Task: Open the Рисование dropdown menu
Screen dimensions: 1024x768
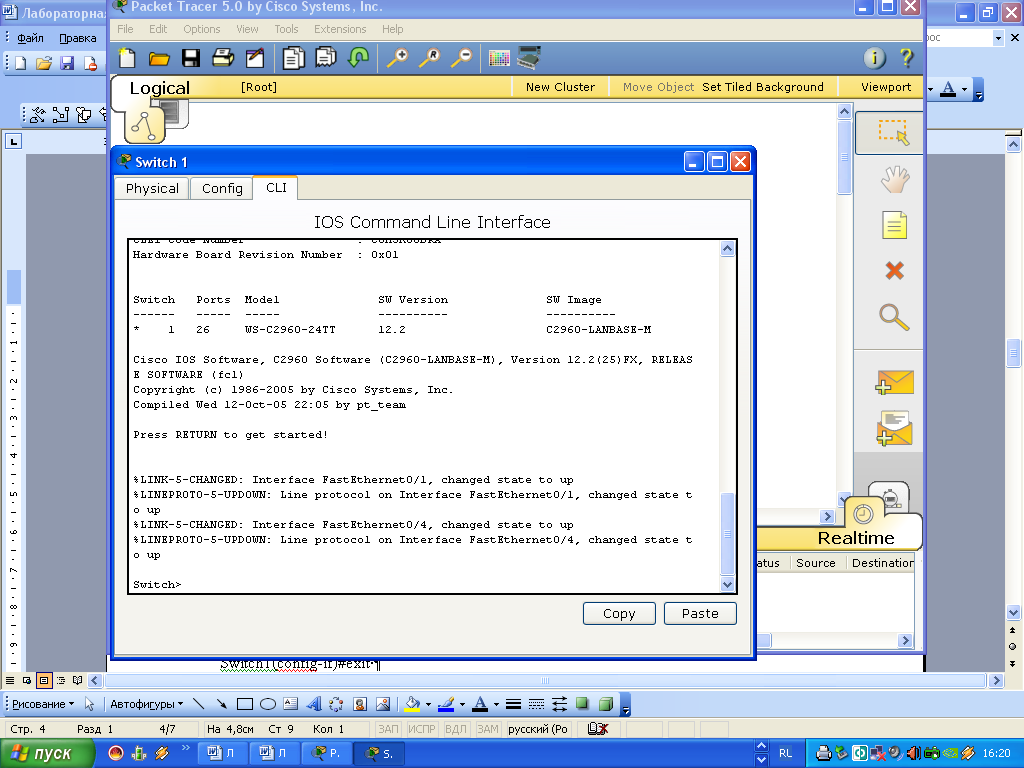Action: pyautogui.click(x=43, y=704)
